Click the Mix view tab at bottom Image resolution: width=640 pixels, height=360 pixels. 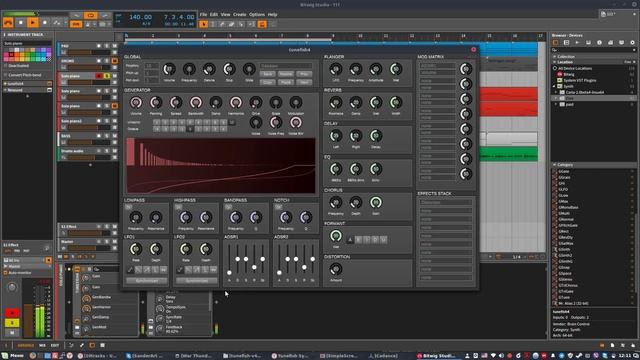point(42,345)
